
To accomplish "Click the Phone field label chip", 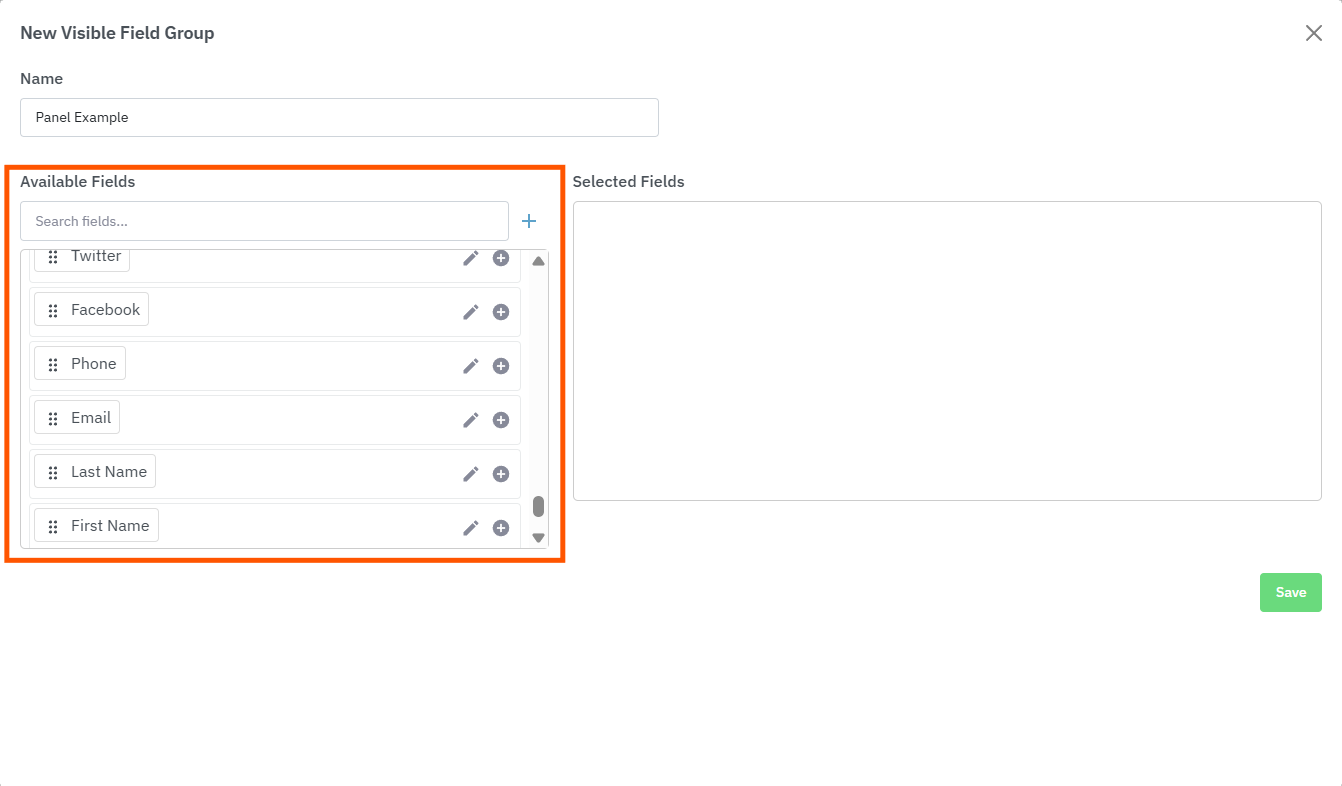I will pyautogui.click(x=93, y=364).
